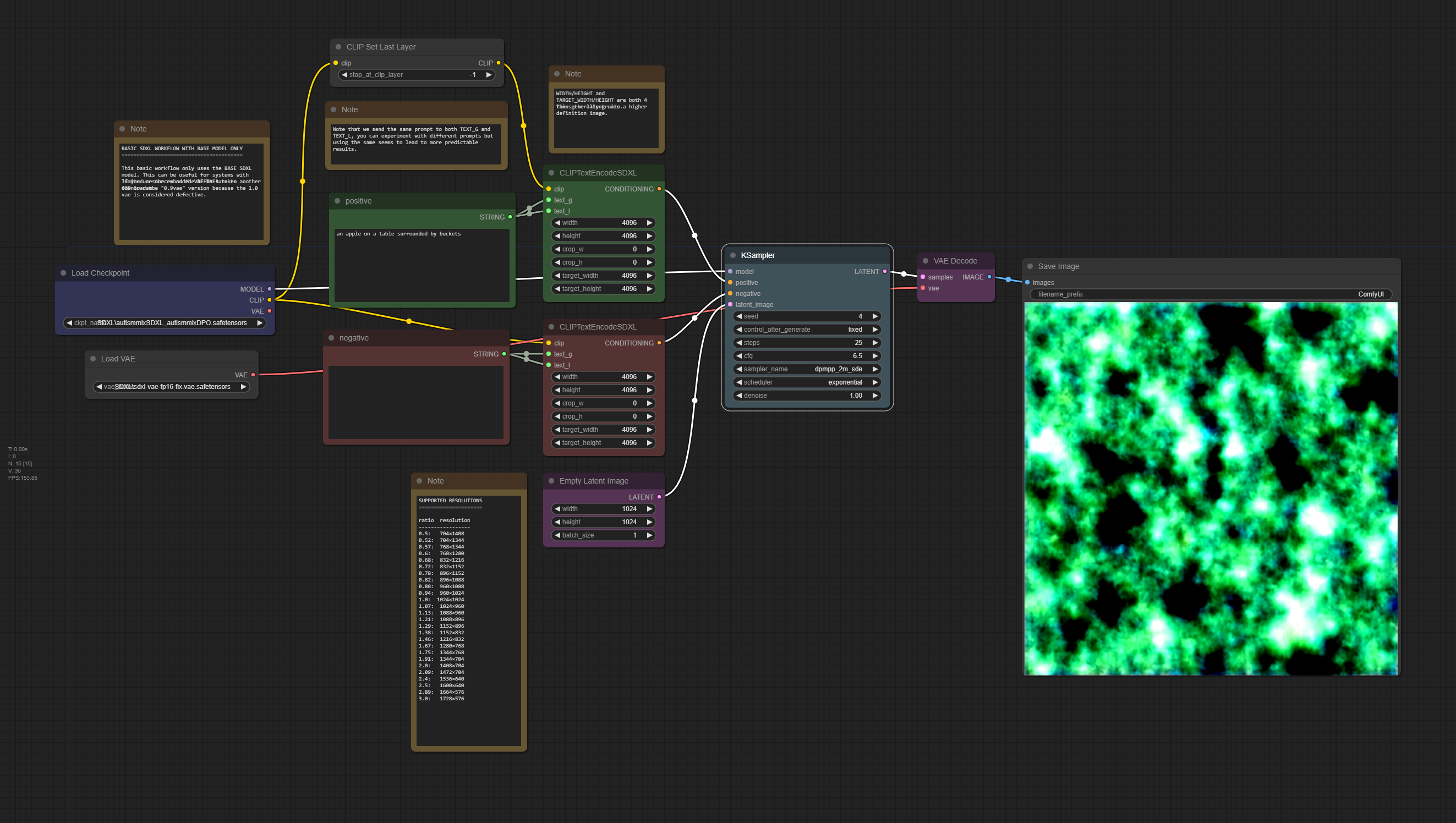Increase the KSampler steps value with right arrow
The height and width of the screenshot is (823, 1456).
click(x=875, y=343)
